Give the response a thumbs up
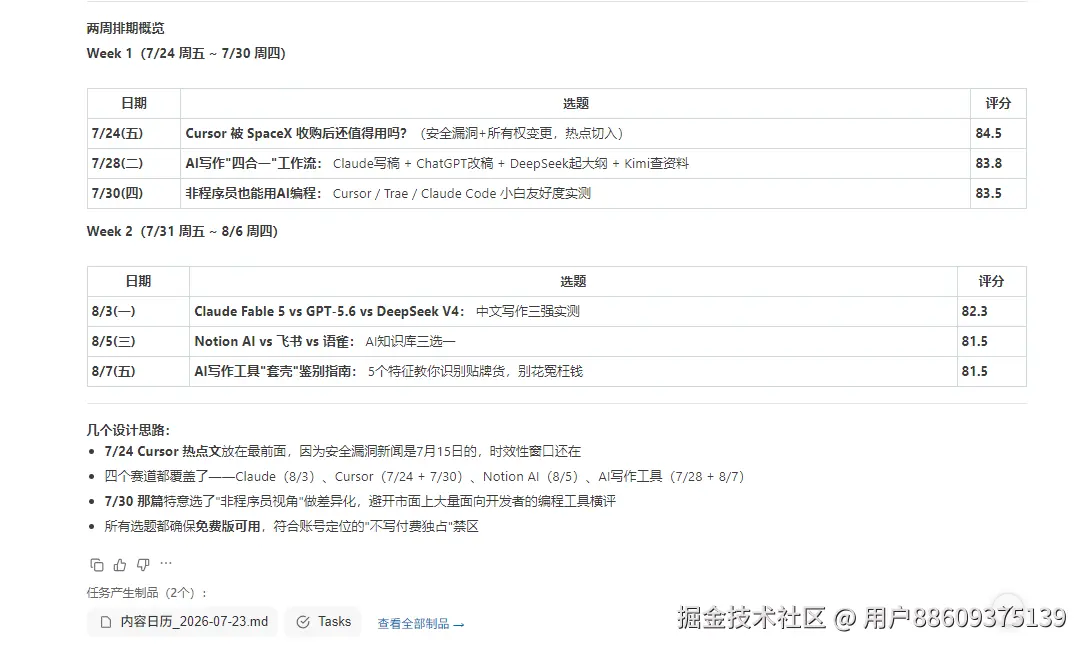The width and height of the screenshot is (1086, 651). [120, 565]
